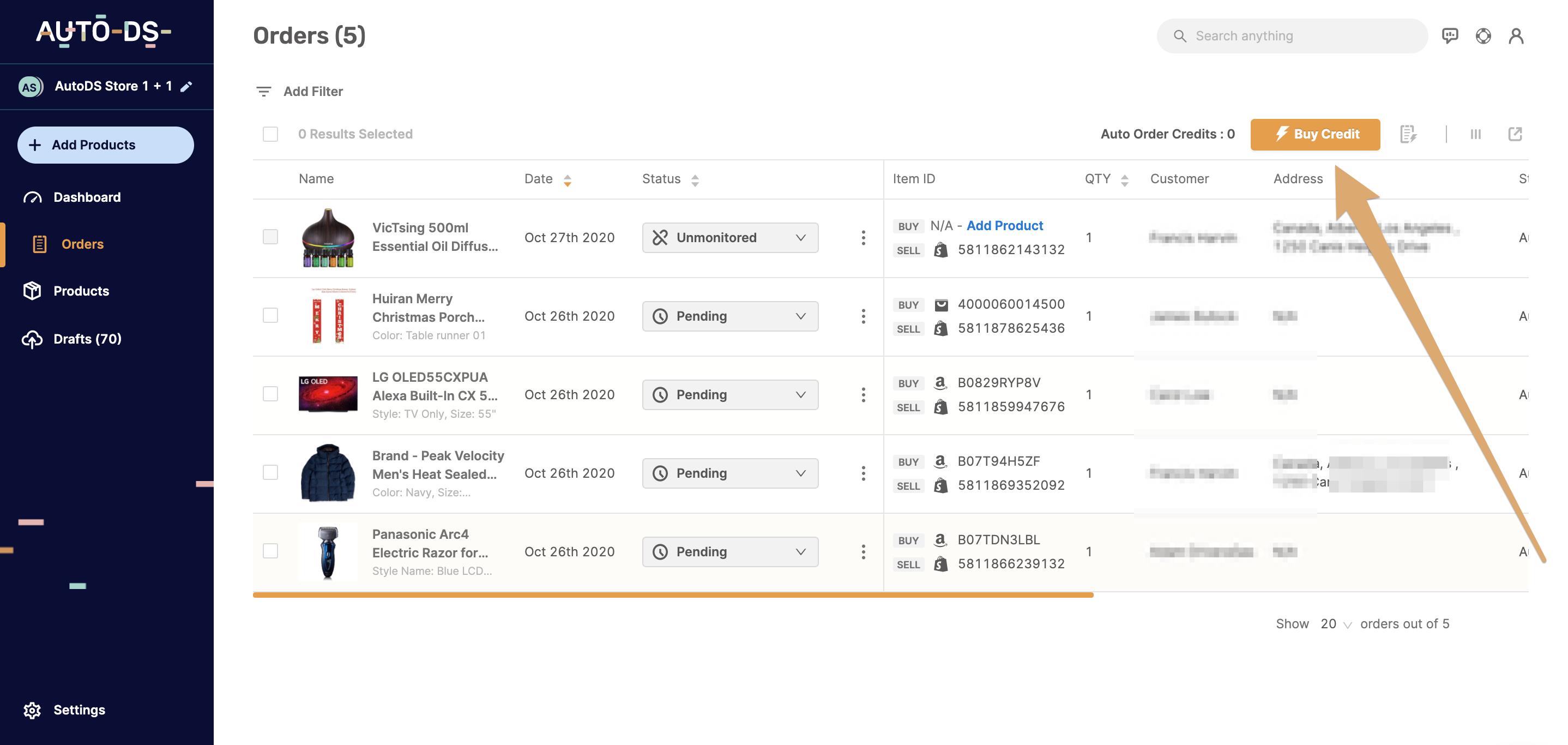Click Shopify icon next to 5811878625436

tap(940, 328)
